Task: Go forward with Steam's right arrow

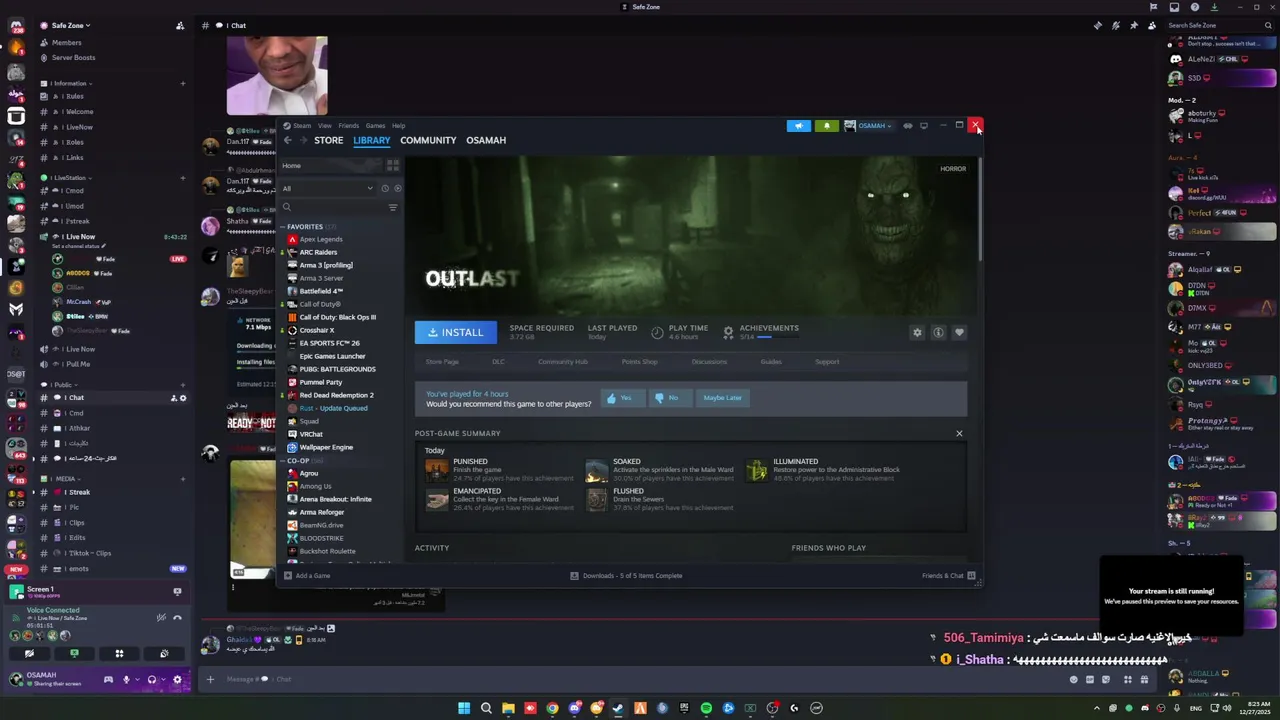Action: pyautogui.click(x=303, y=140)
